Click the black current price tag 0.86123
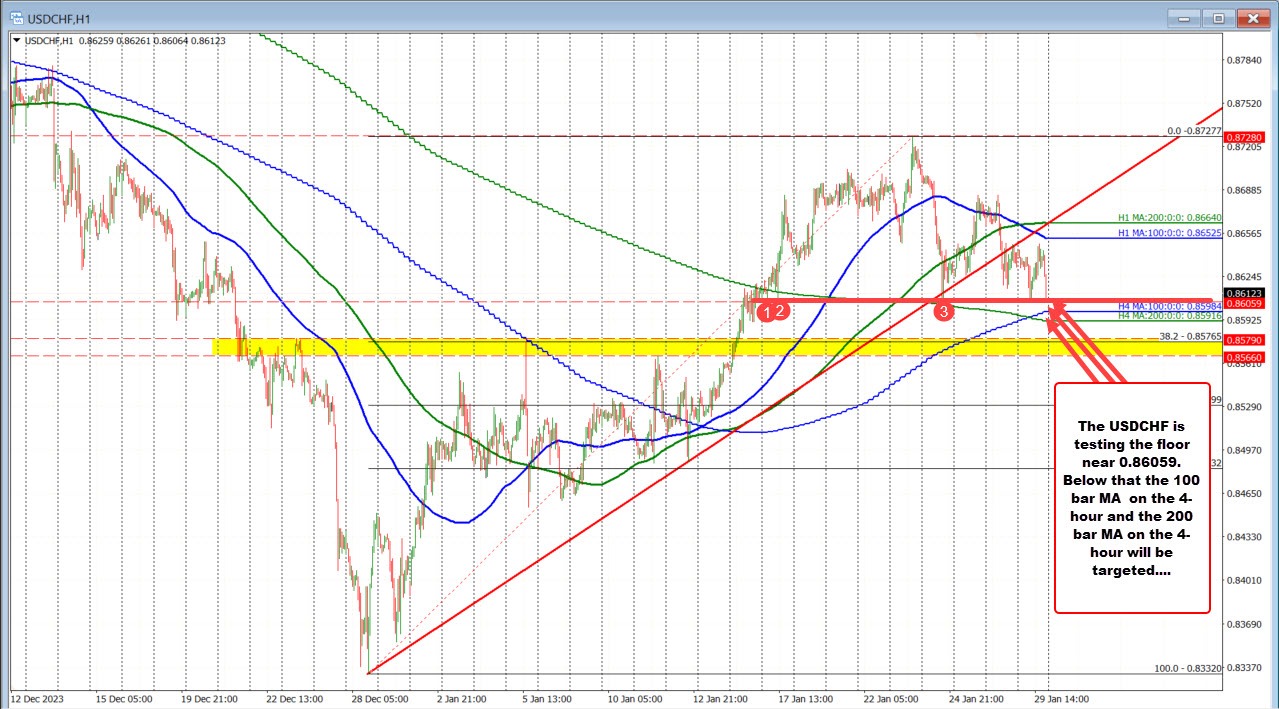 coord(1246,293)
